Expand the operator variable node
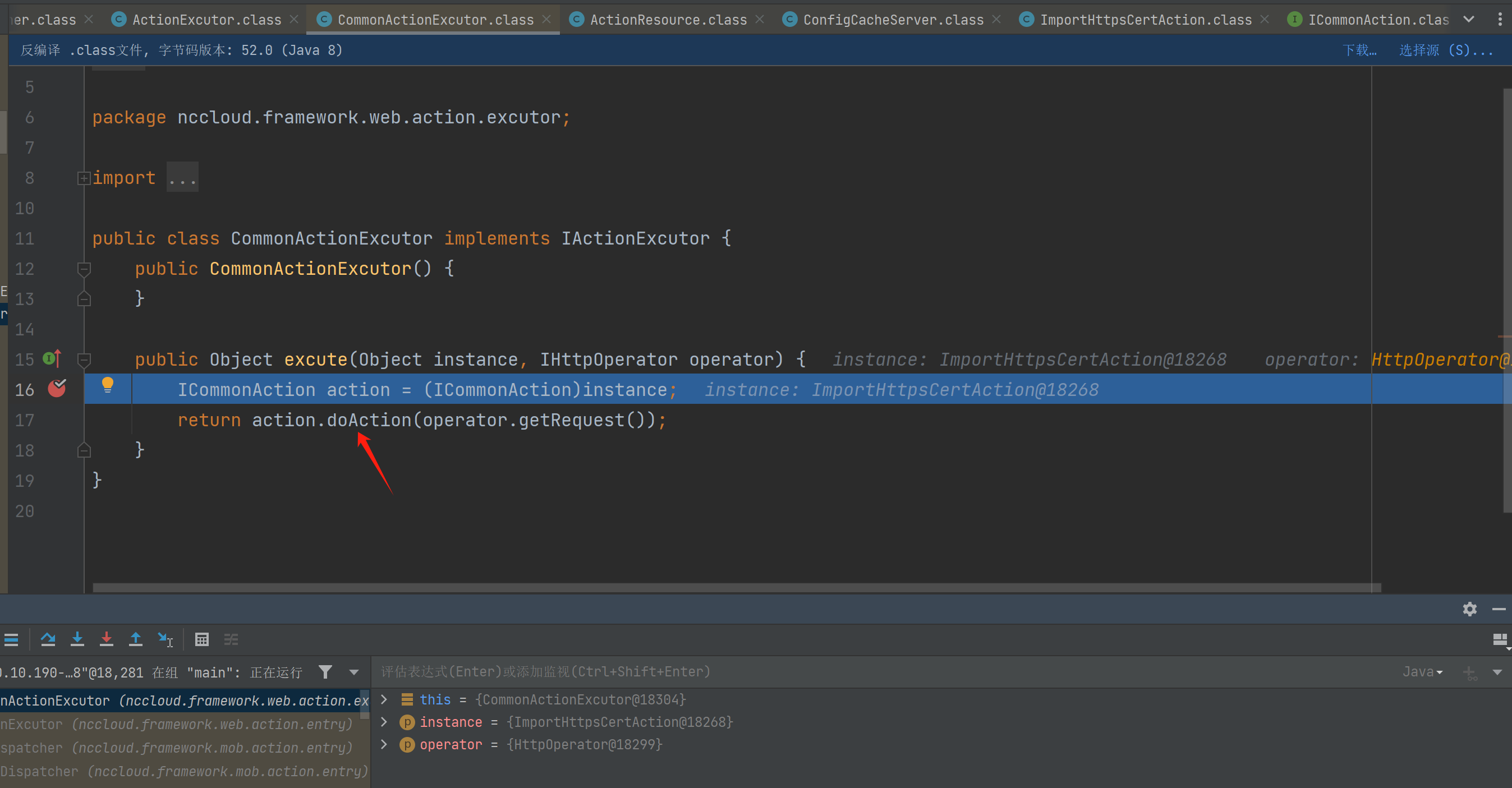The height and width of the screenshot is (788, 1512). coord(384,744)
